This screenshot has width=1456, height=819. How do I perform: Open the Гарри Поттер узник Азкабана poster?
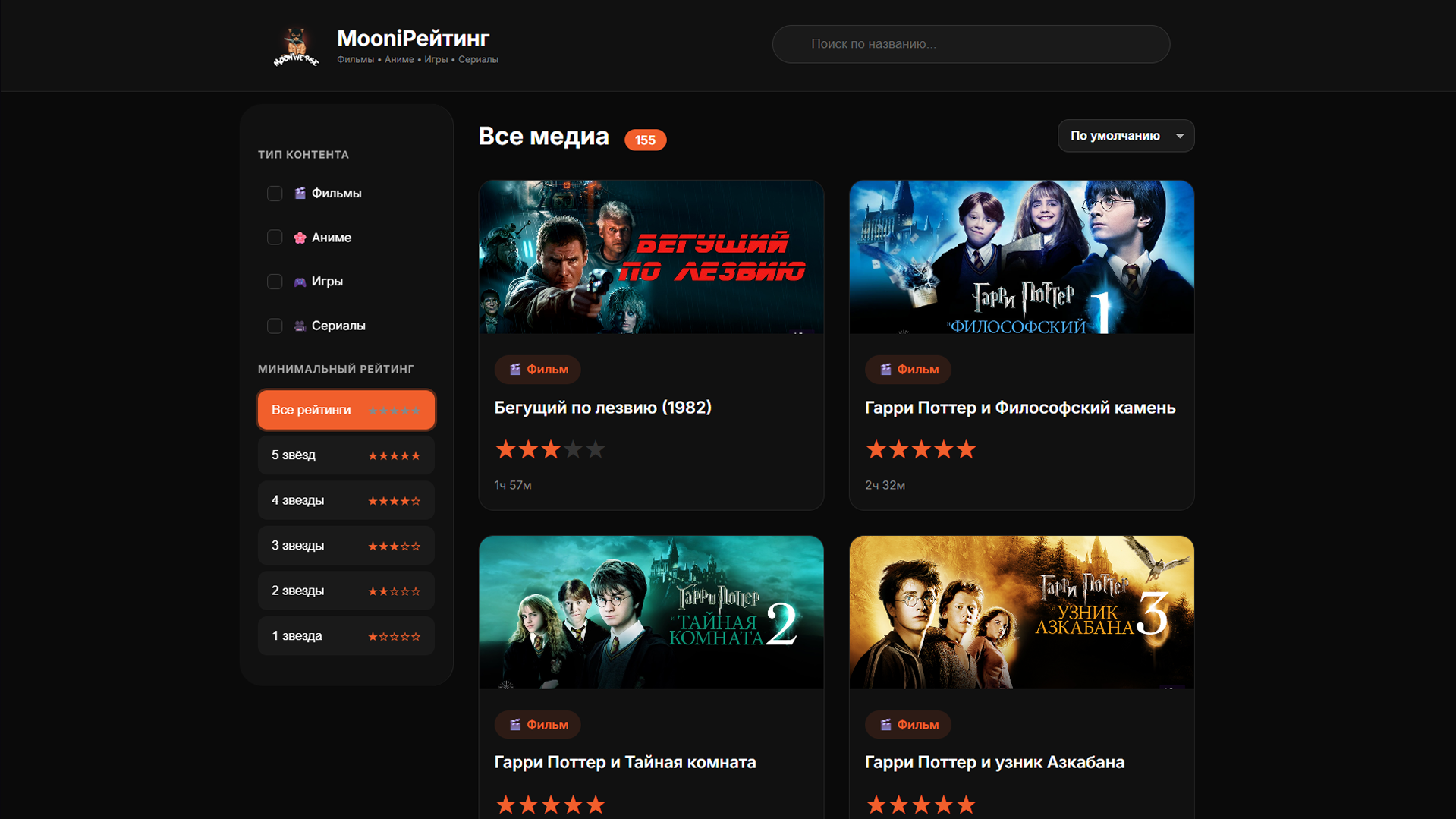(x=1021, y=613)
